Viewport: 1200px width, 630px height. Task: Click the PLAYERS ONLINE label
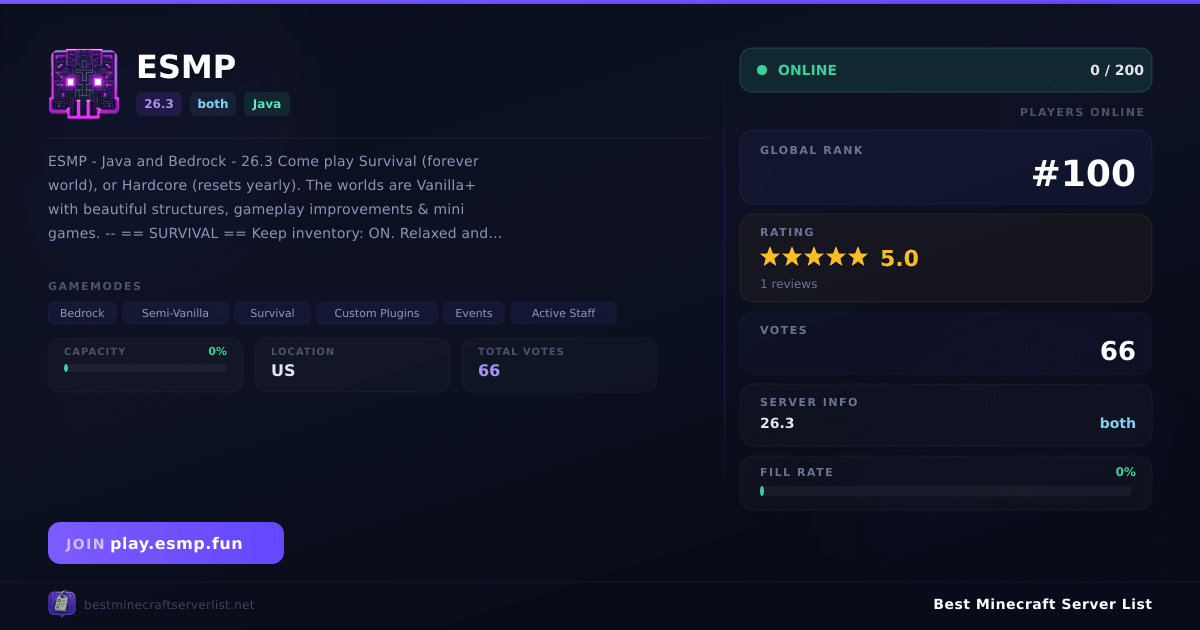pos(1082,112)
